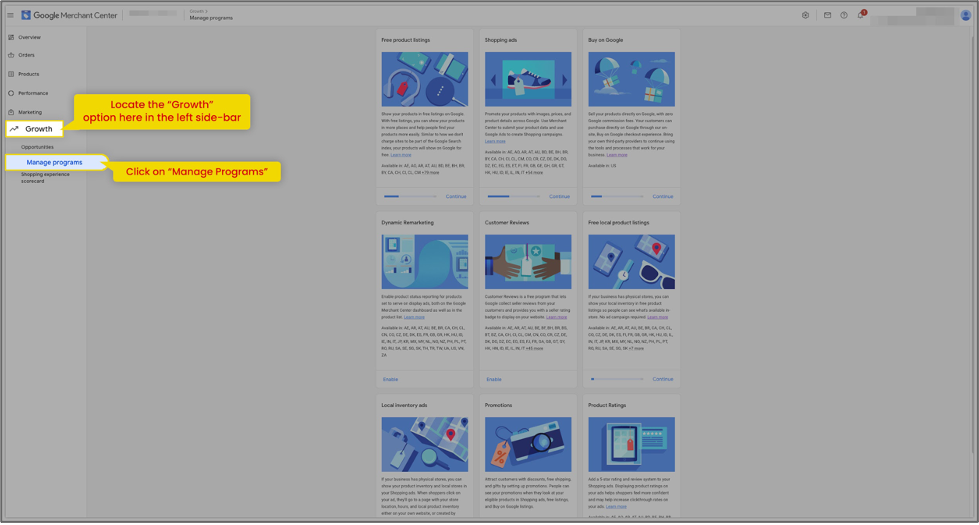Click the Buy on Google progress bar
This screenshot has height=525, width=979.
(x=617, y=197)
